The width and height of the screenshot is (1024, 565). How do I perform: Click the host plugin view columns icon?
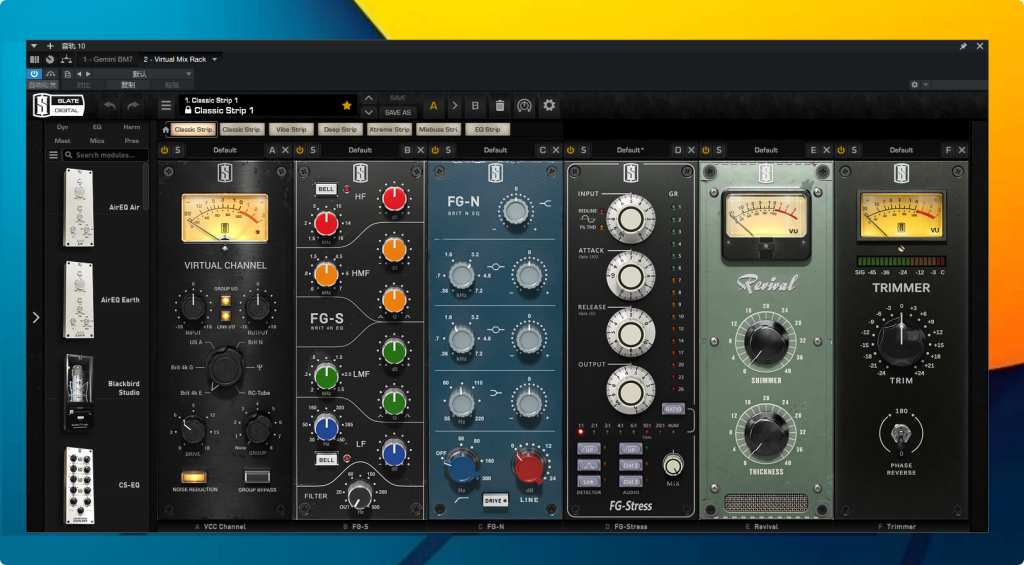(x=35, y=59)
